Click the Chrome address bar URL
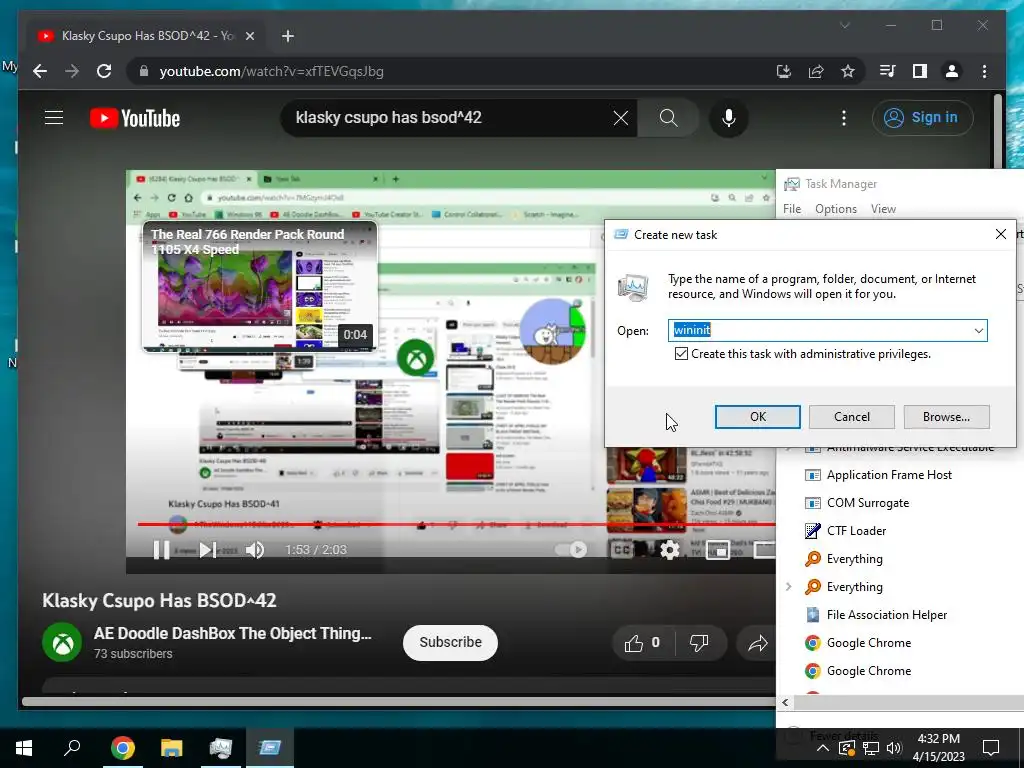This screenshot has height=768, width=1024. 271,71
